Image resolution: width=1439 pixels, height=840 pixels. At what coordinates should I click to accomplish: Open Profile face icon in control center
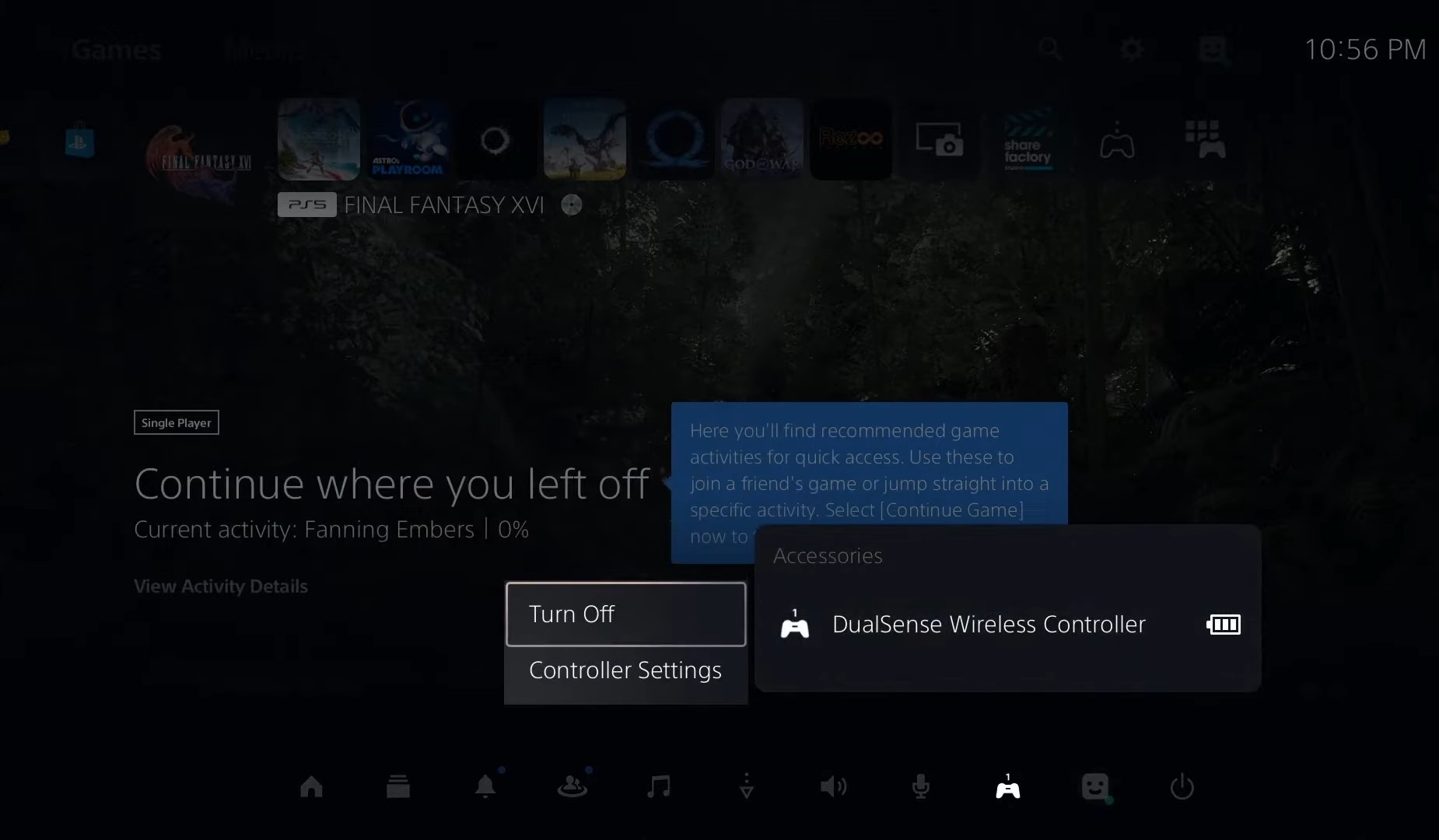[1095, 787]
